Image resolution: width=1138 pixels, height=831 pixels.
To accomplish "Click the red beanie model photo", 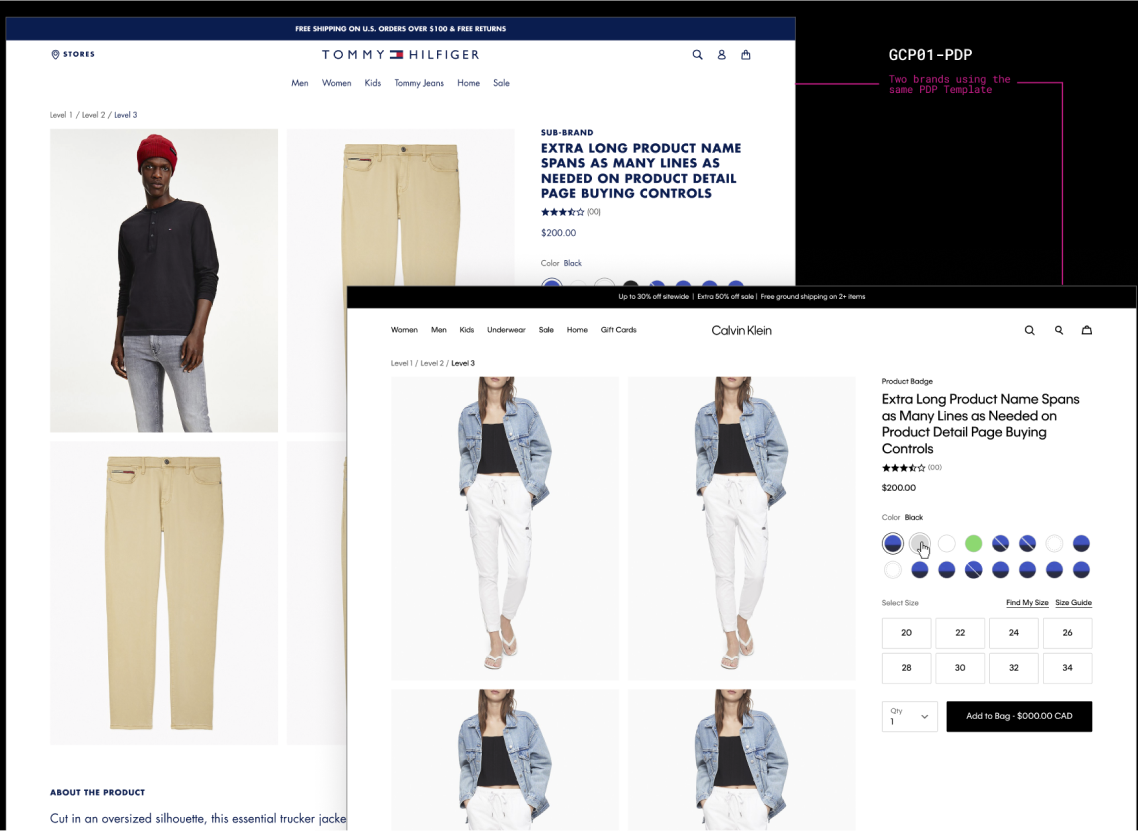I will [164, 280].
